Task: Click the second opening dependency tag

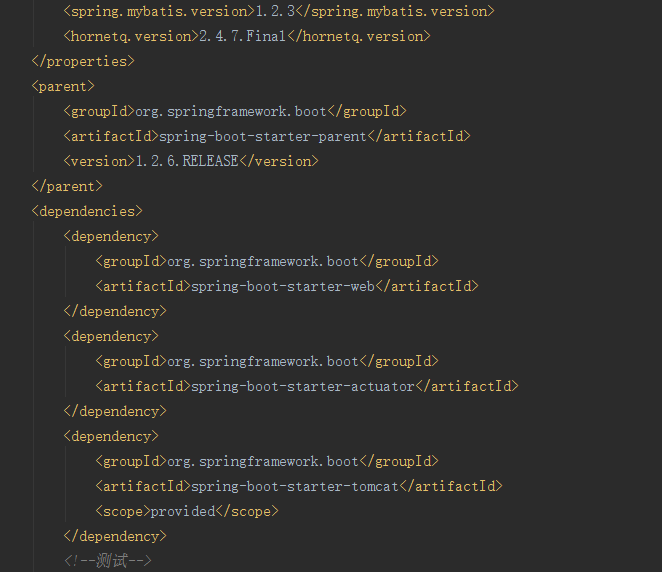Action: click(x=111, y=336)
